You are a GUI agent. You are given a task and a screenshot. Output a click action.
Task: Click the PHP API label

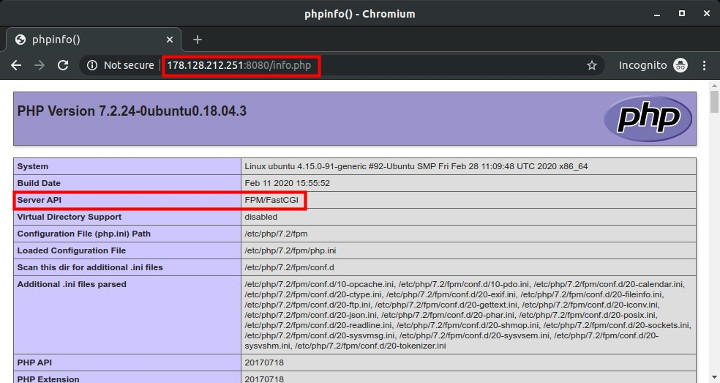34,362
